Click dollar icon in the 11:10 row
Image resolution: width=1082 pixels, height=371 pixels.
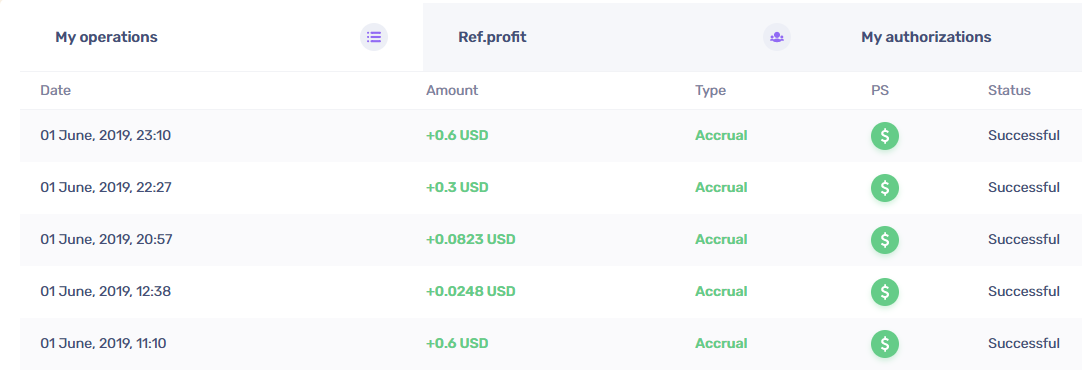coord(885,343)
